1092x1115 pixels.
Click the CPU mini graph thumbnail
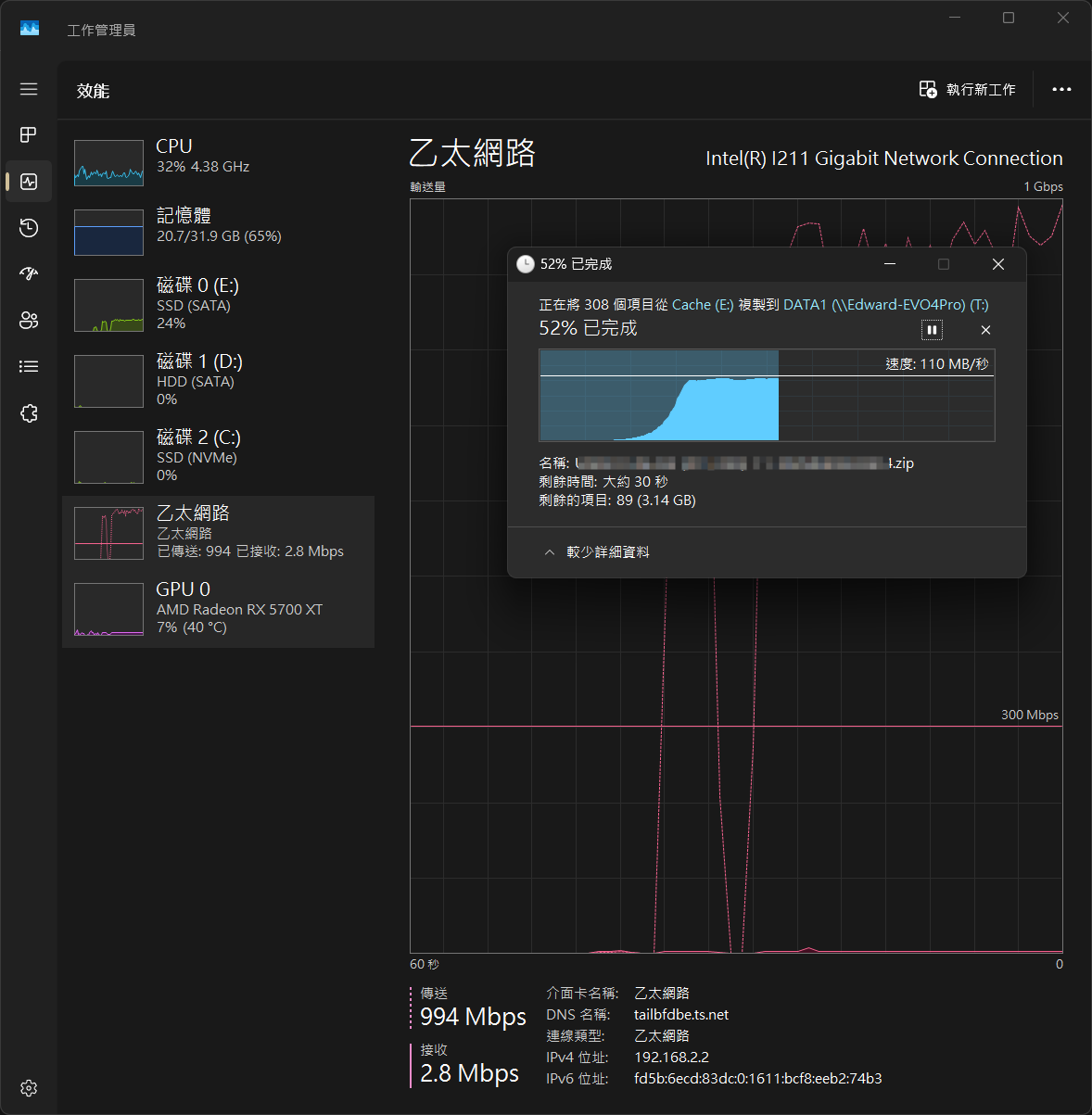(x=108, y=163)
